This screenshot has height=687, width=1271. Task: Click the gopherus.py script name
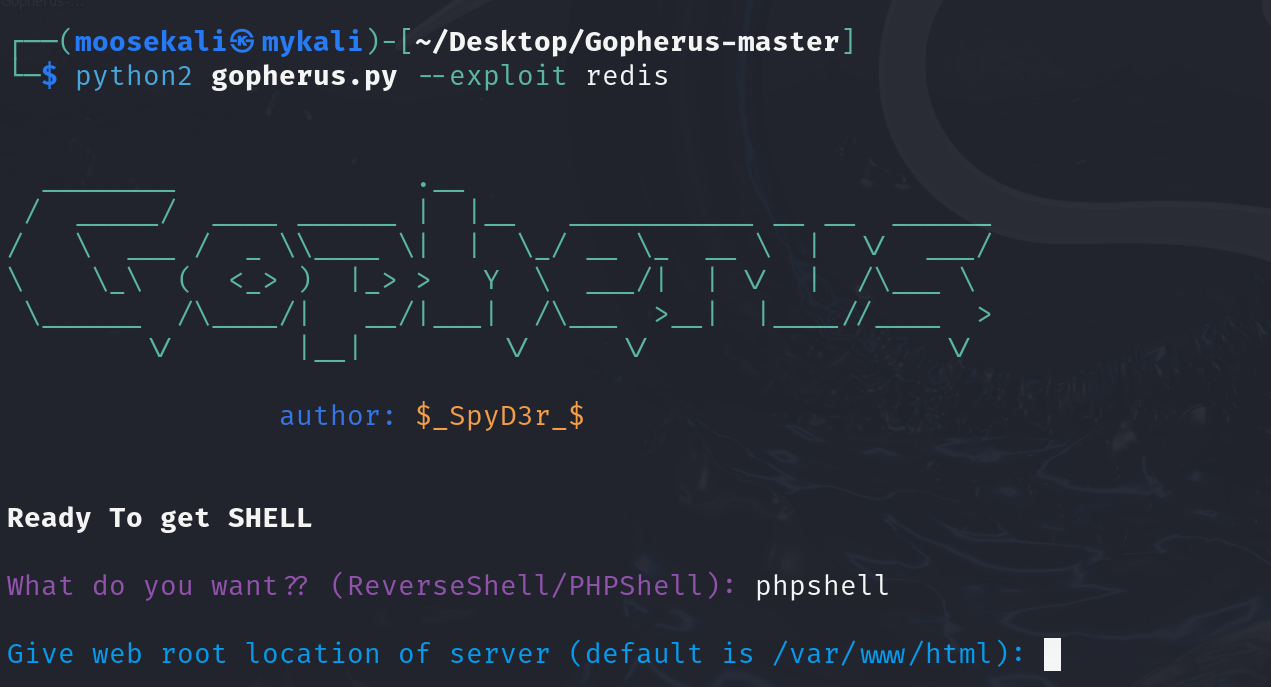pos(304,77)
